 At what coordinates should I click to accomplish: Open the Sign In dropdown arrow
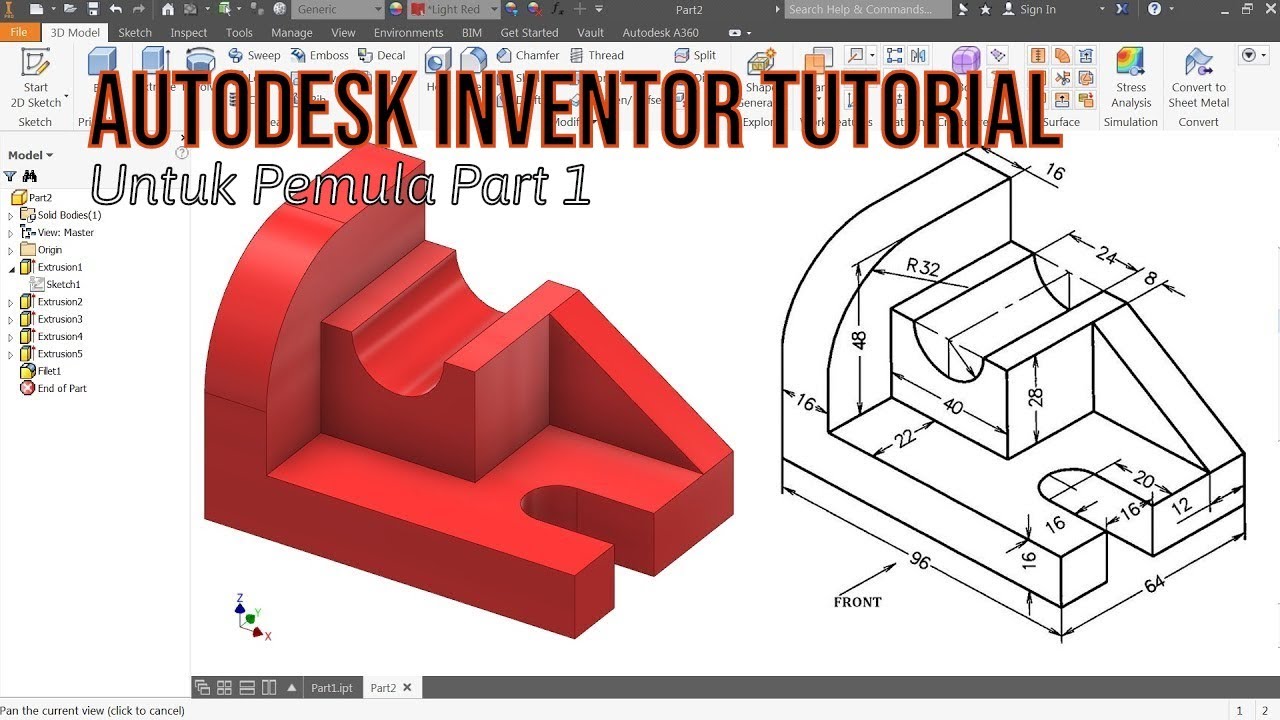[x=1102, y=9]
